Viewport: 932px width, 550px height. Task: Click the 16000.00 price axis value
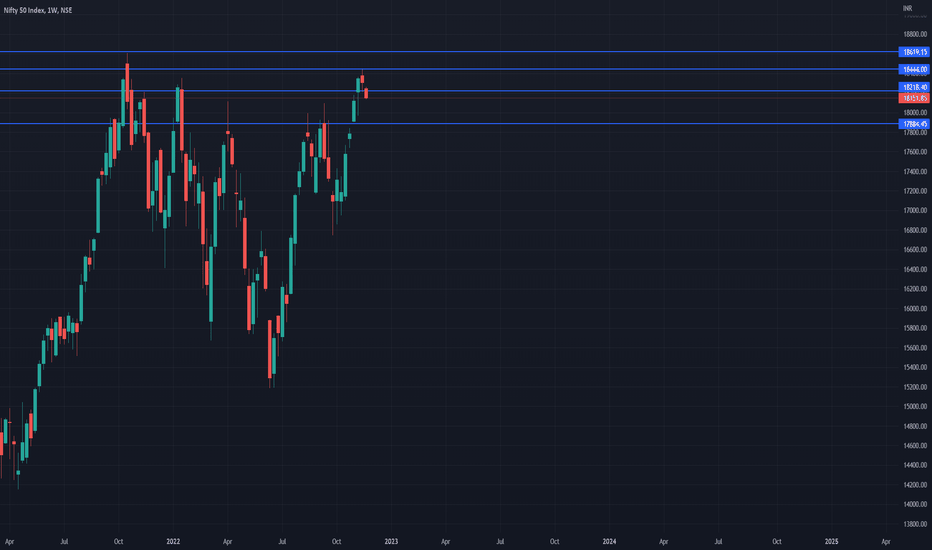point(915,309)
